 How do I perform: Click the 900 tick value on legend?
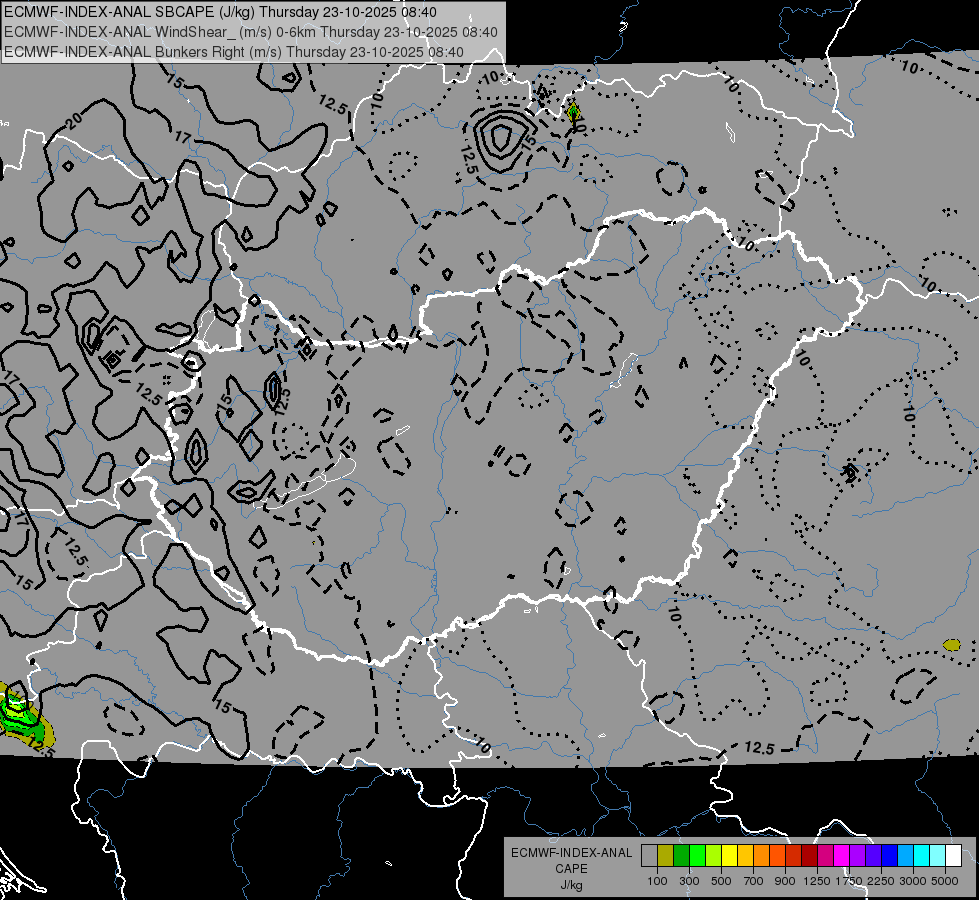click(785, 881)
